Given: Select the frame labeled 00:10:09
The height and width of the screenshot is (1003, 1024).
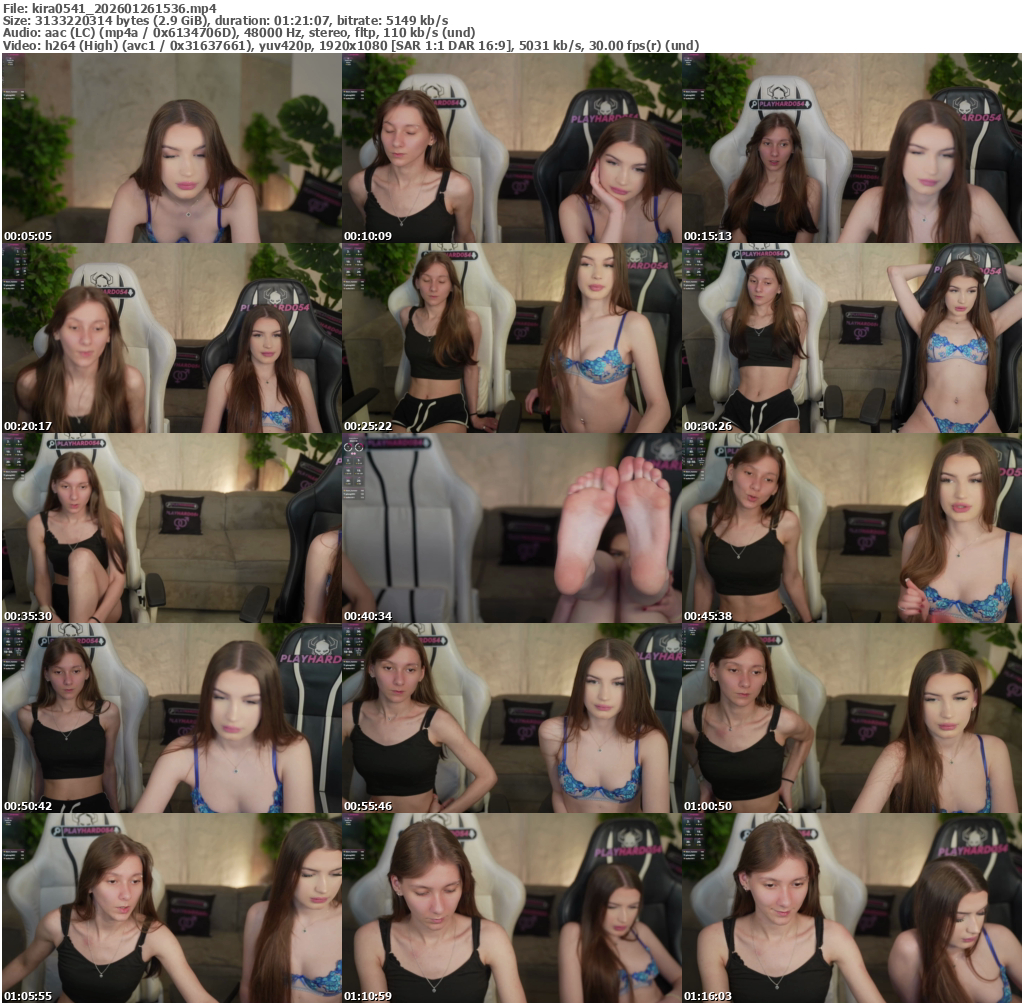Looking at the screenshot, I should pyautogui.click(x=511, y=148).
